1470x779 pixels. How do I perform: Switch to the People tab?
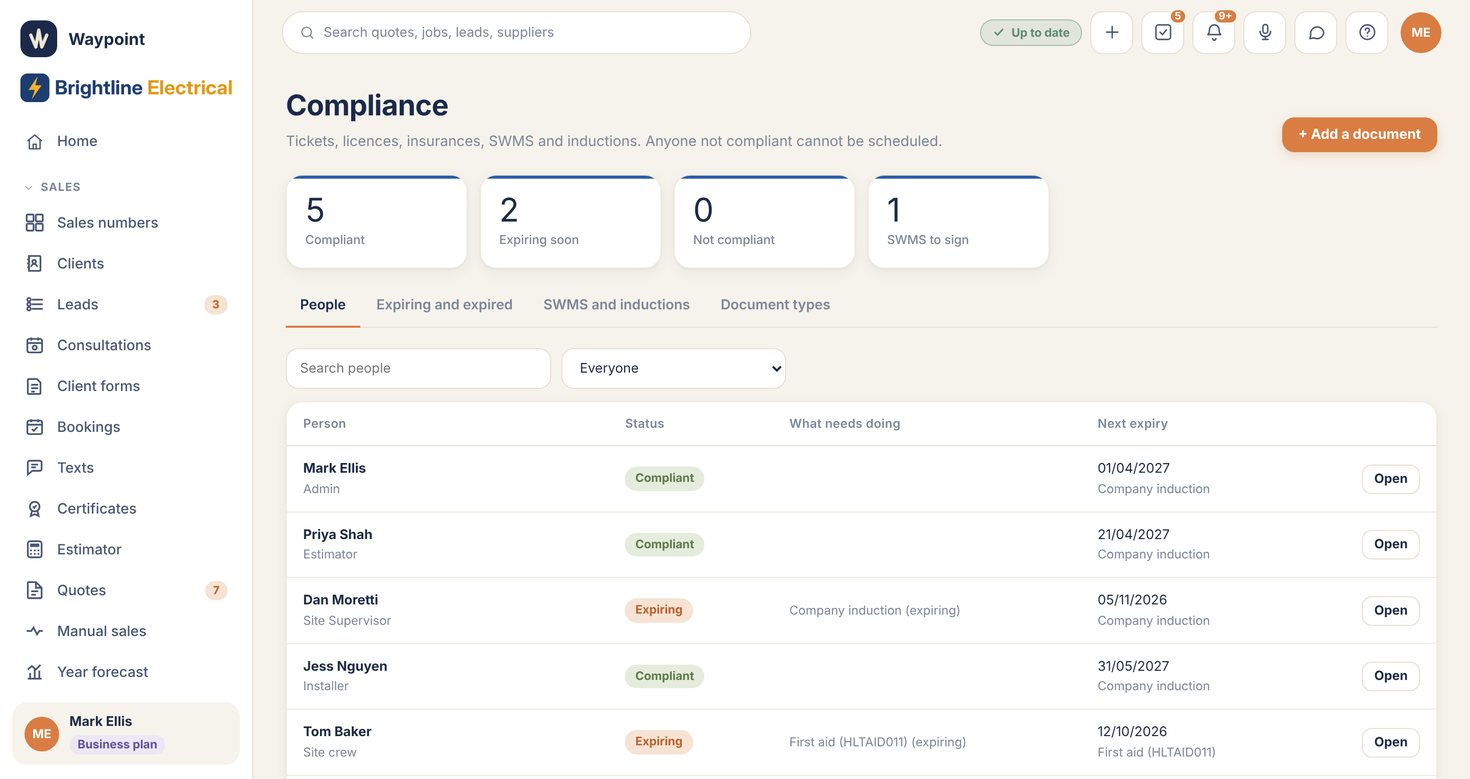(323, 305)
